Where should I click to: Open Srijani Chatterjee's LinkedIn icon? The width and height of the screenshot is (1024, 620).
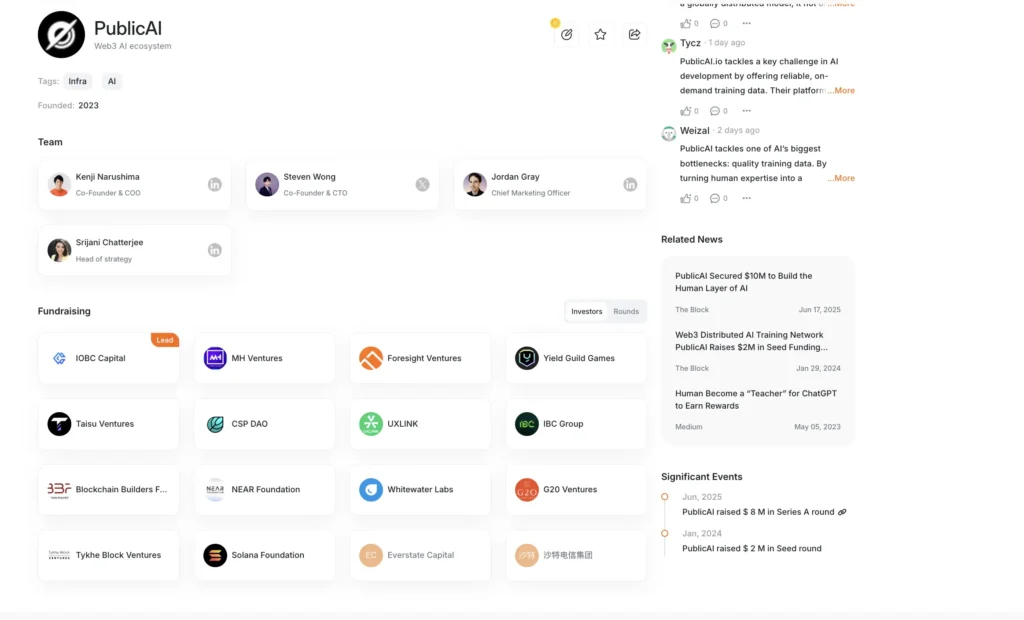(215, 250)
